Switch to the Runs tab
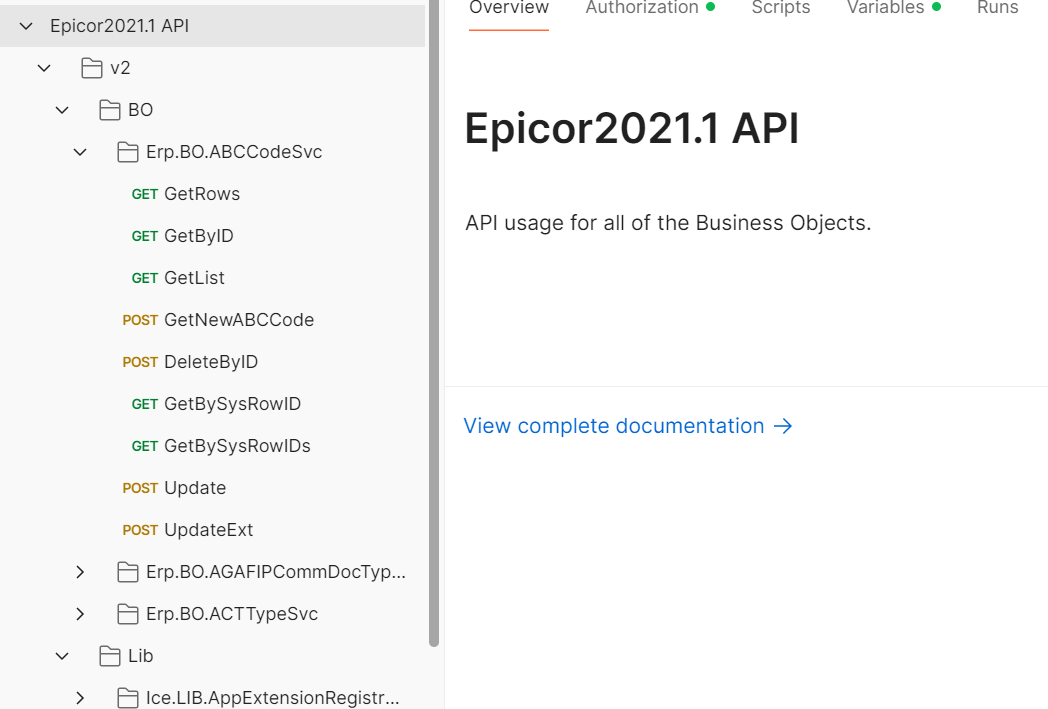The image size is (1048, 709). click(997, 8)
